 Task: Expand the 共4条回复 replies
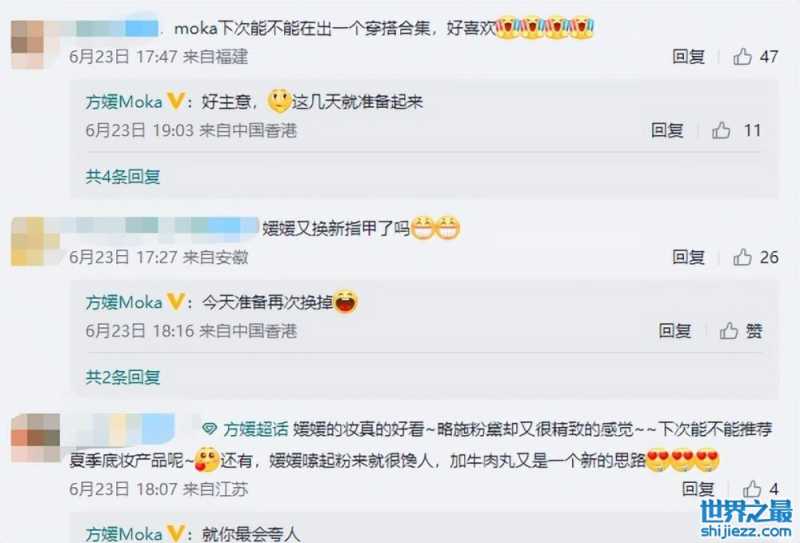point(123,177)
